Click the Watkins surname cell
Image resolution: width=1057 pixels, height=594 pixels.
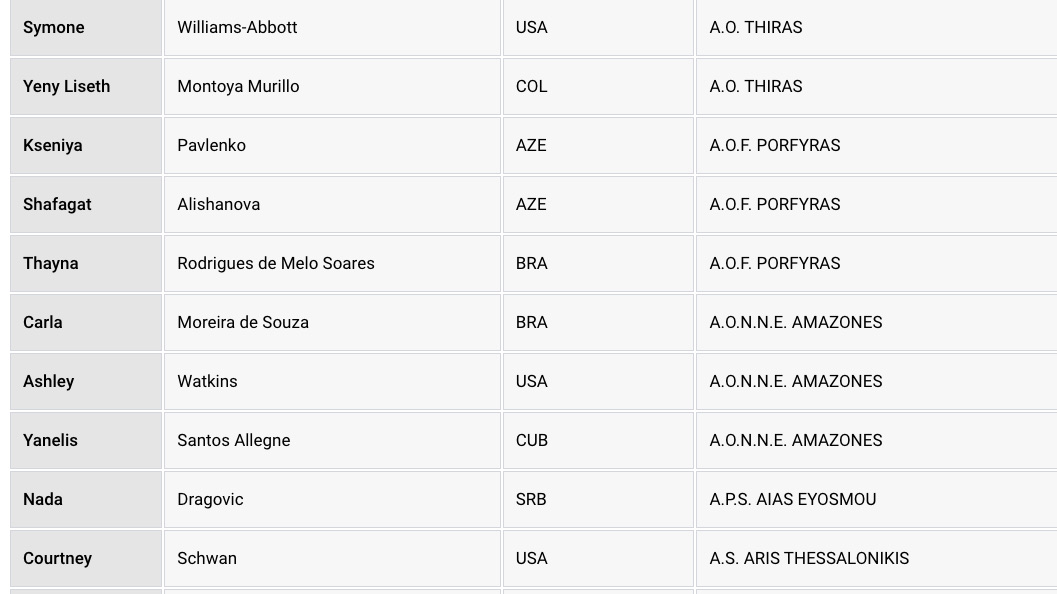(332, 382)
